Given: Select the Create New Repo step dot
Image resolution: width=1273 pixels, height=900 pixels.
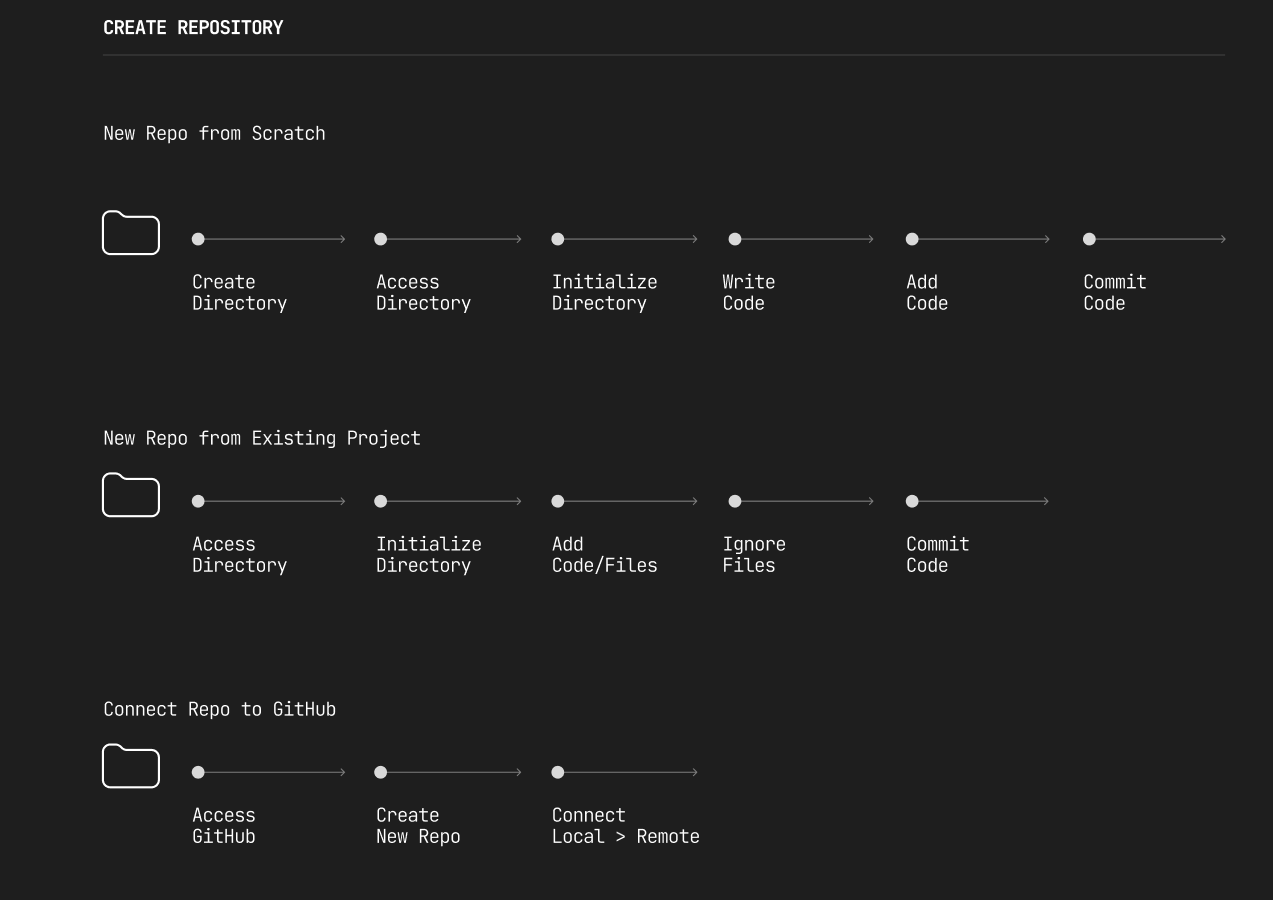Looking at the screenshot, I should click(380, 772).
